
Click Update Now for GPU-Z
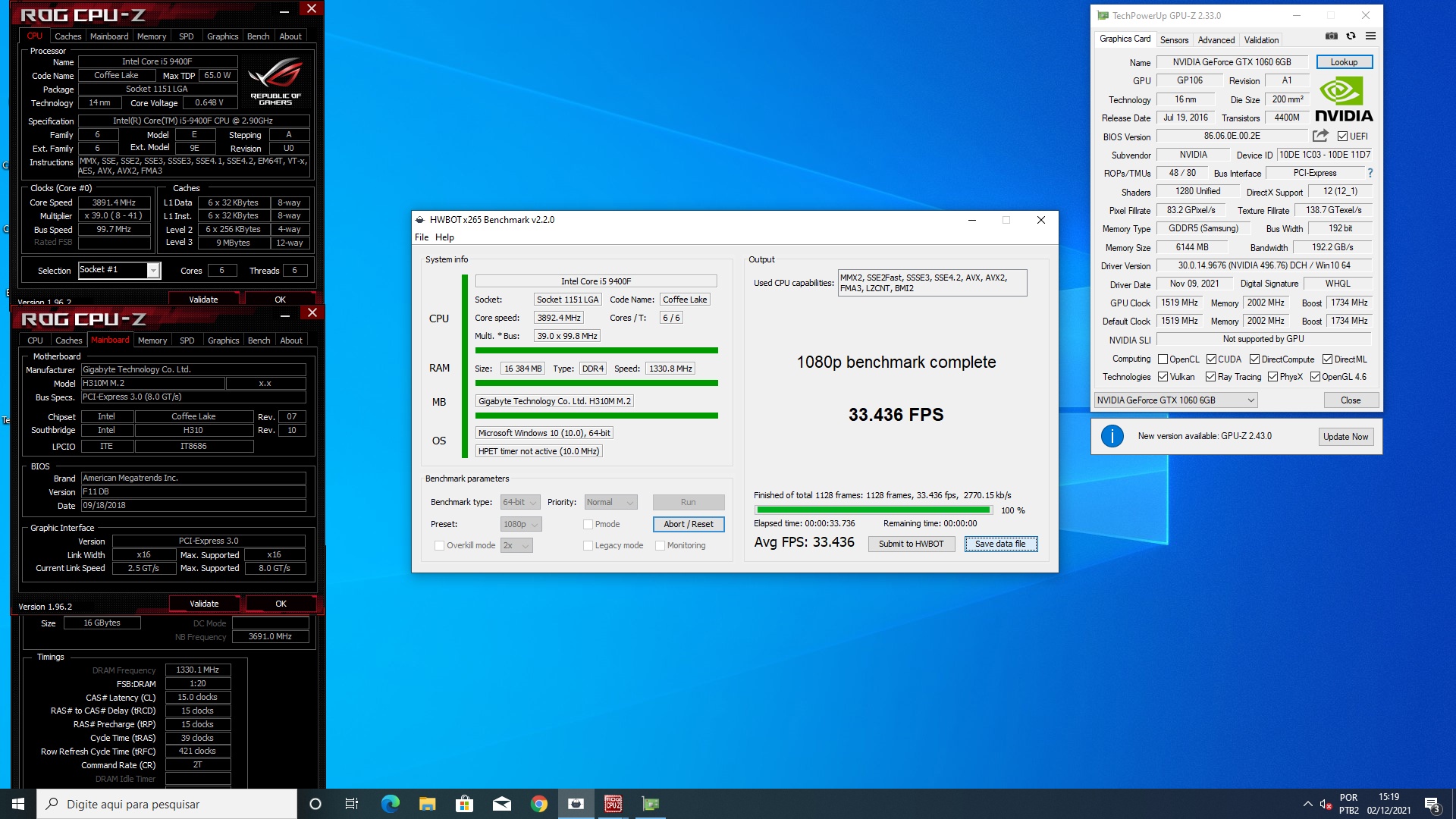tap(1345, 436)
